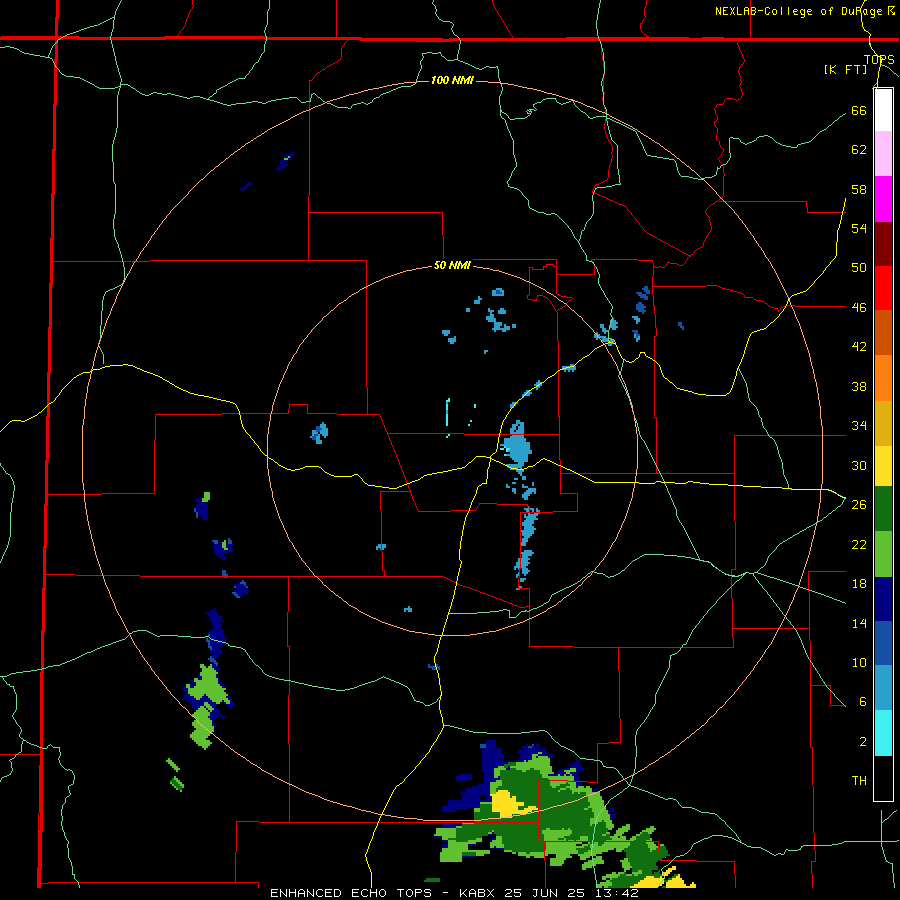The height and width of the screenshot is (900, 900).
Task: Click the light green legend swatch
Action: click(883, 554)
